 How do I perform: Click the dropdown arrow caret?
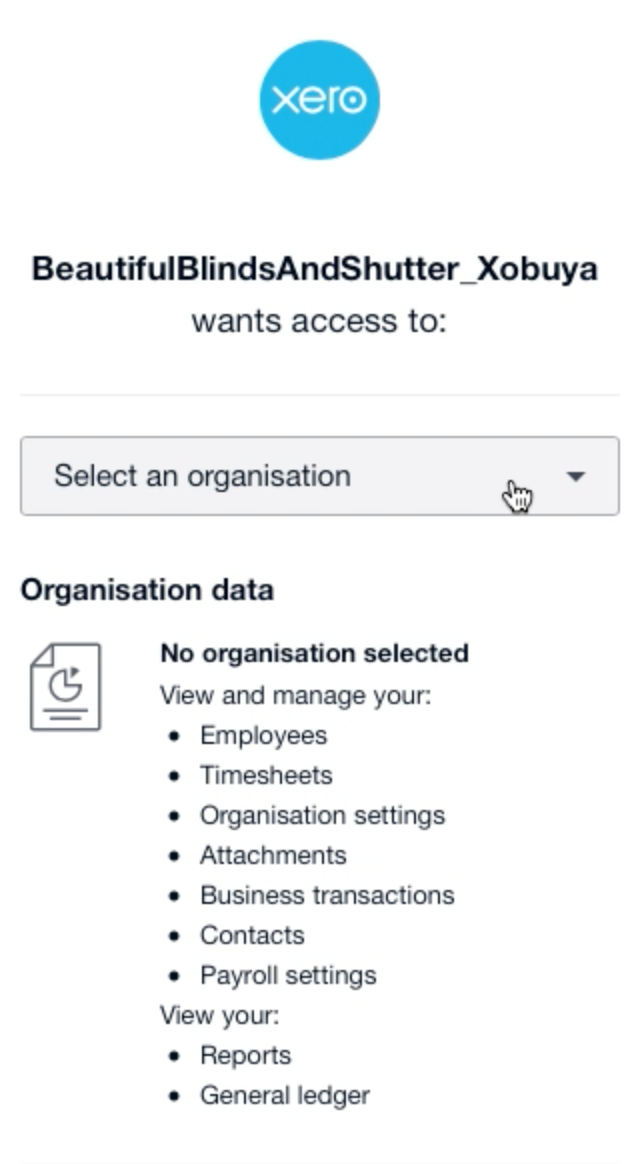pos(575,476)
